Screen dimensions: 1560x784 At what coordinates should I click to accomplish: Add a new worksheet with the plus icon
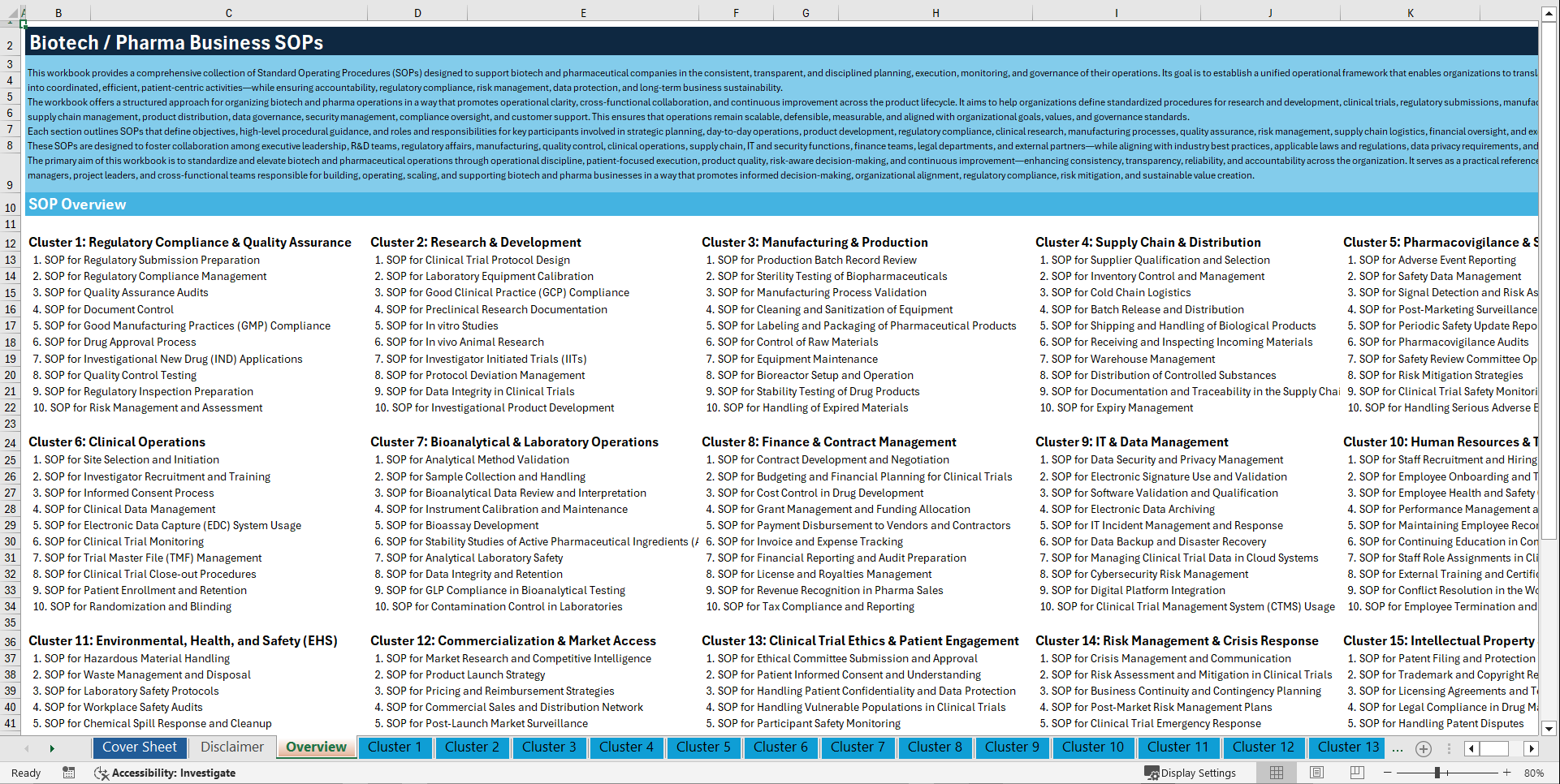tap(1423, 747)
